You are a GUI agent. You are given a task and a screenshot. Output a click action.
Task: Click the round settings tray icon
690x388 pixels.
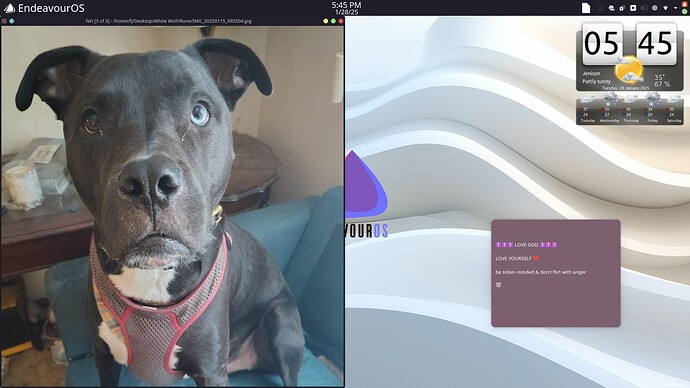click(655, 8)
